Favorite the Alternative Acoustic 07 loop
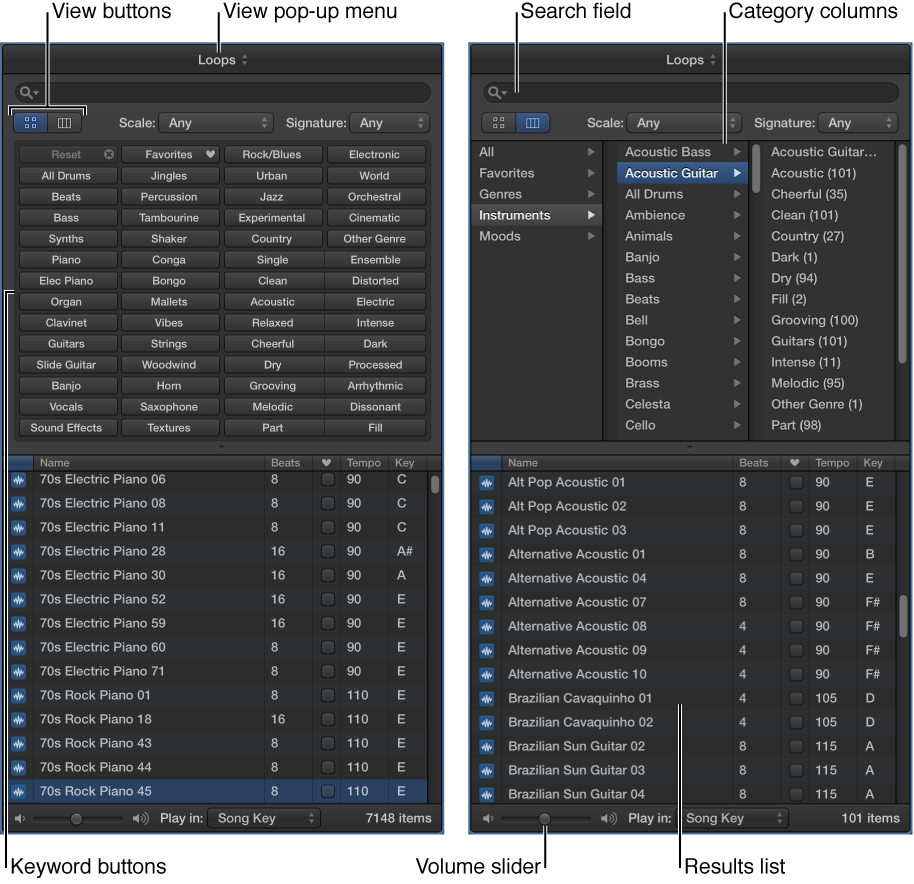The image size is (914, 884). click(x=795, y=602)
